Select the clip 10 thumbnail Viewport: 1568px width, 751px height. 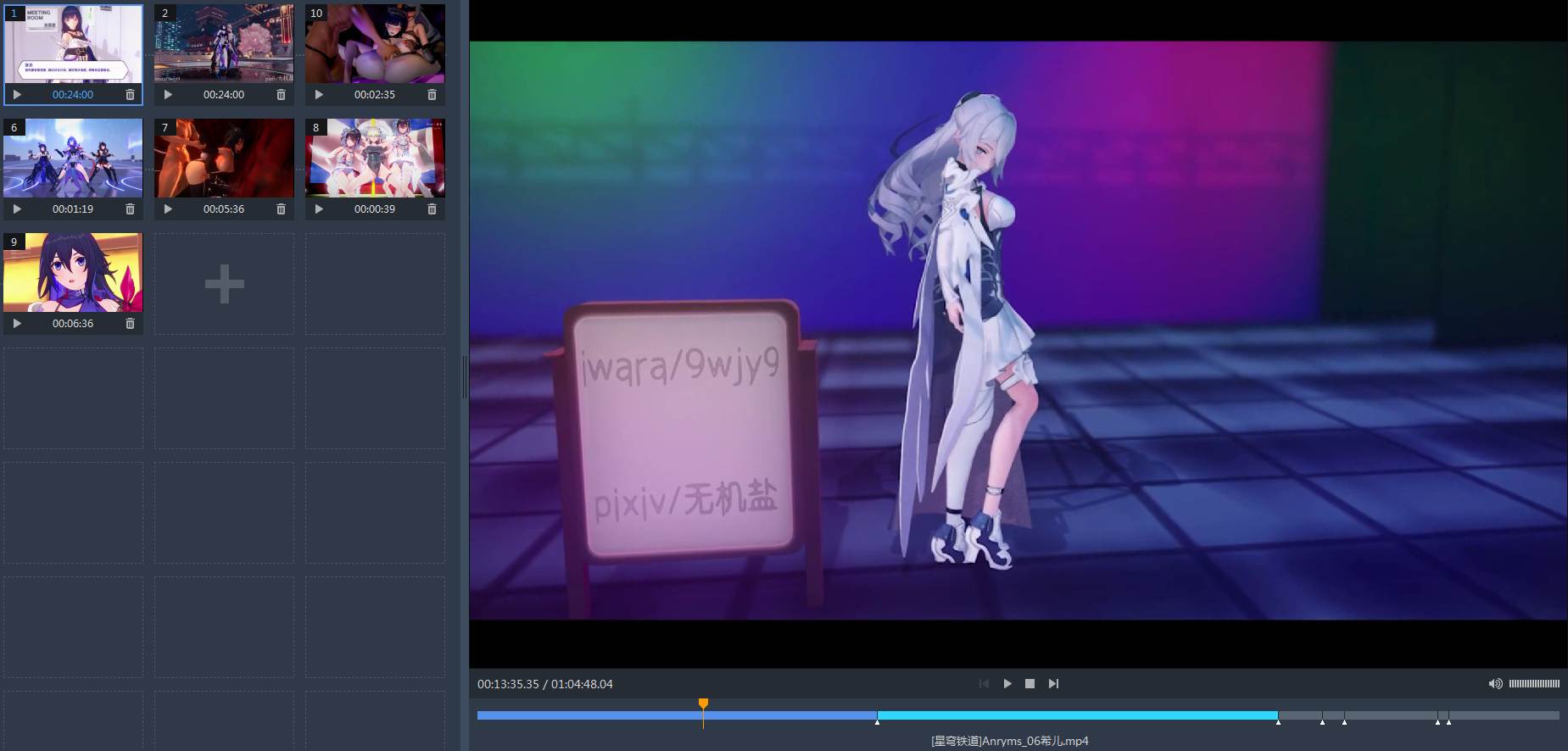coord(375,44)
